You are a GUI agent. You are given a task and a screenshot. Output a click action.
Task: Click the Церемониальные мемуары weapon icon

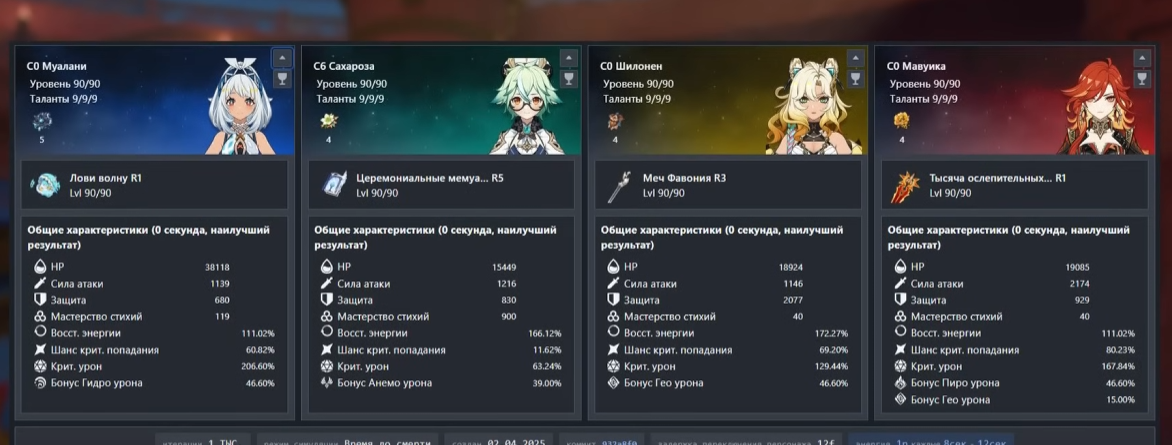point(334,185)
